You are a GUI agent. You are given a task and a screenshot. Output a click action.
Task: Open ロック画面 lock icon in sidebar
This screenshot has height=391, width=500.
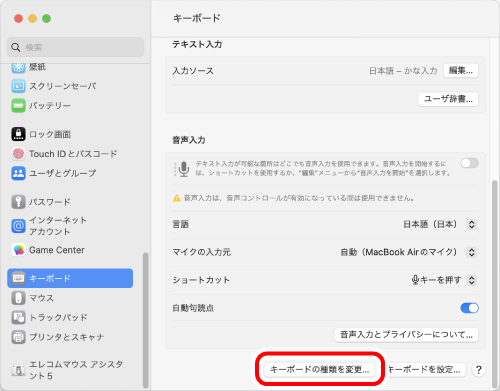(x=18, y=134)
